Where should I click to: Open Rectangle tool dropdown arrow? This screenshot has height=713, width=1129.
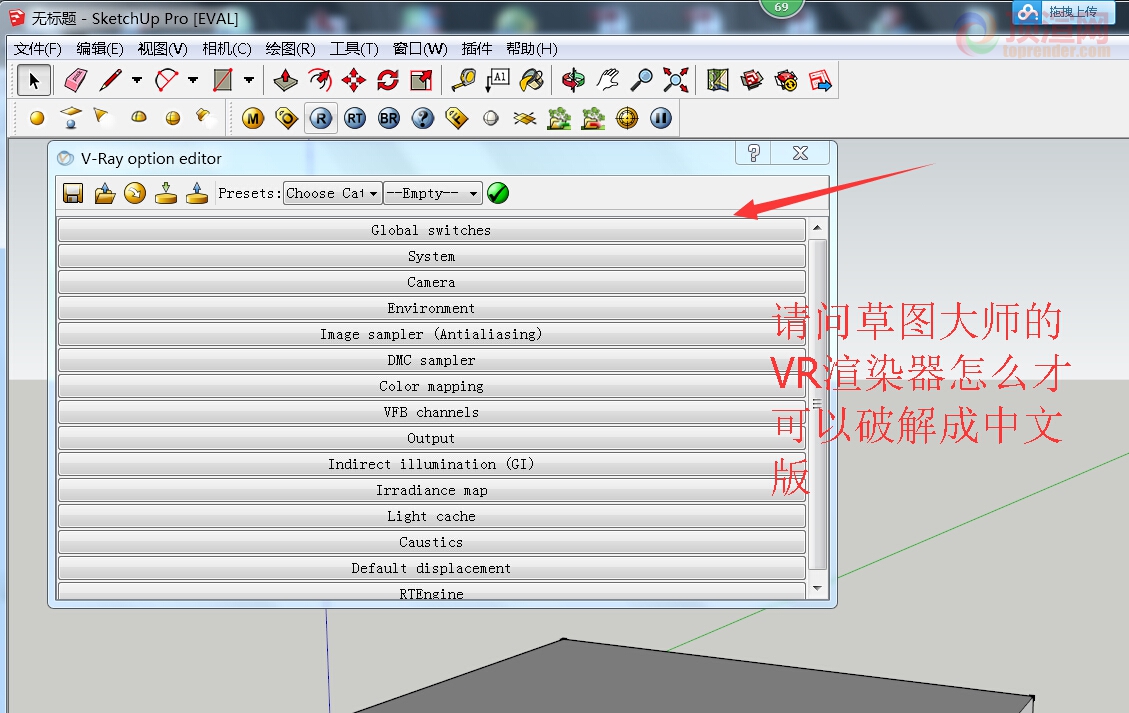pos(249,80)
